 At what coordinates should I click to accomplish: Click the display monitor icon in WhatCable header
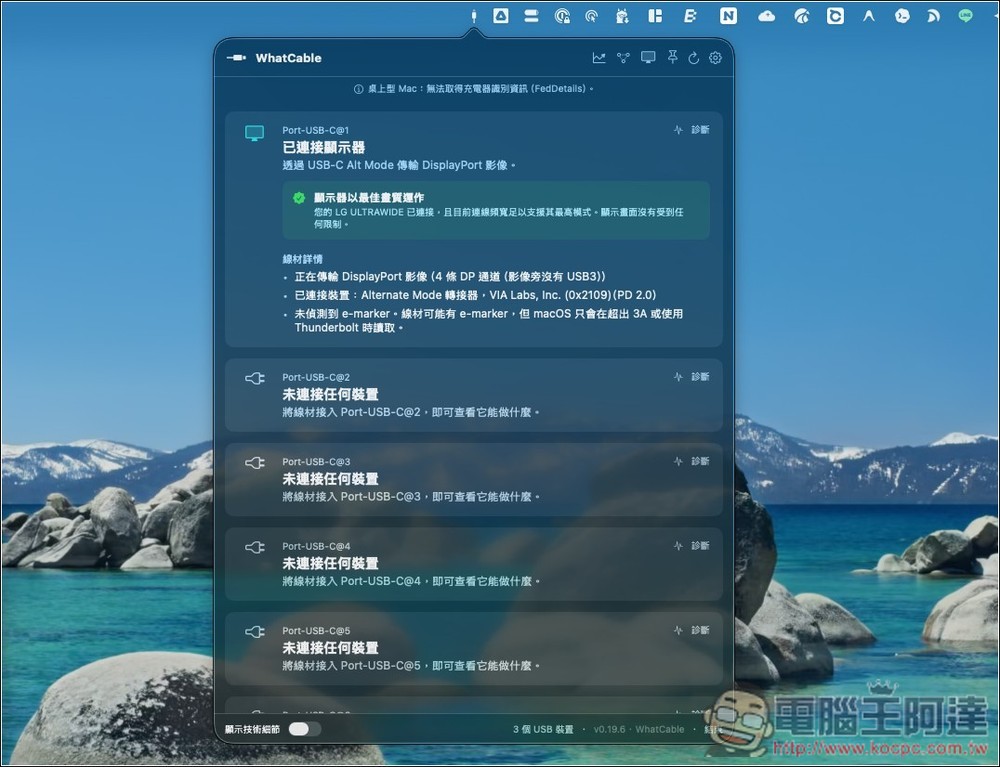click(648, 58)
